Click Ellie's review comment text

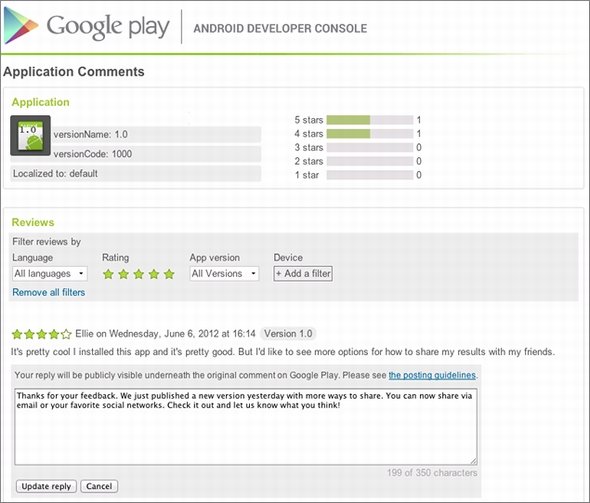[283, 352]
